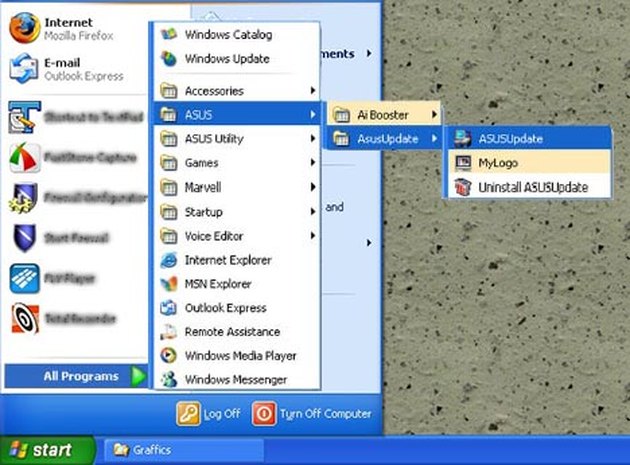Click the MyLogo program icon
This screenshot has height=465, width=630.
463,163
